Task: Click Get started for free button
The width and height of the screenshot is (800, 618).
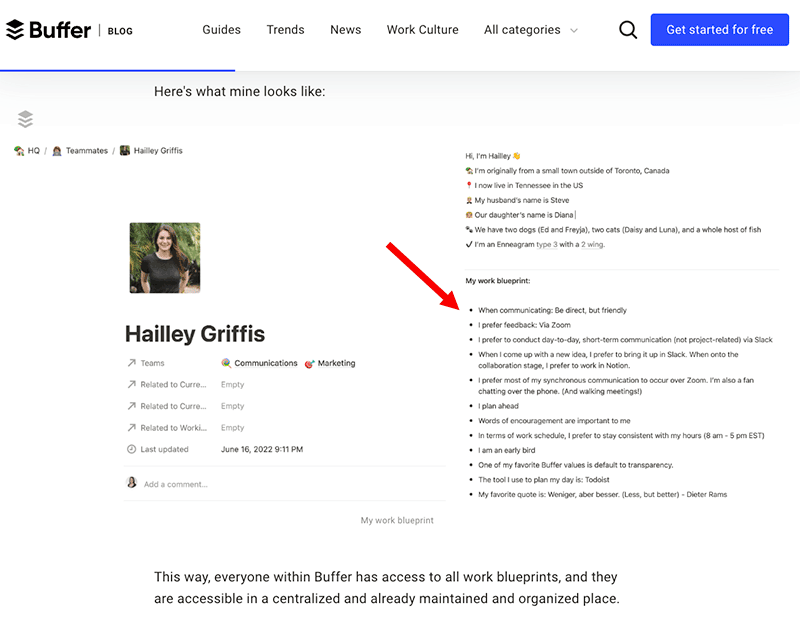Action: [x=719, y=30]
